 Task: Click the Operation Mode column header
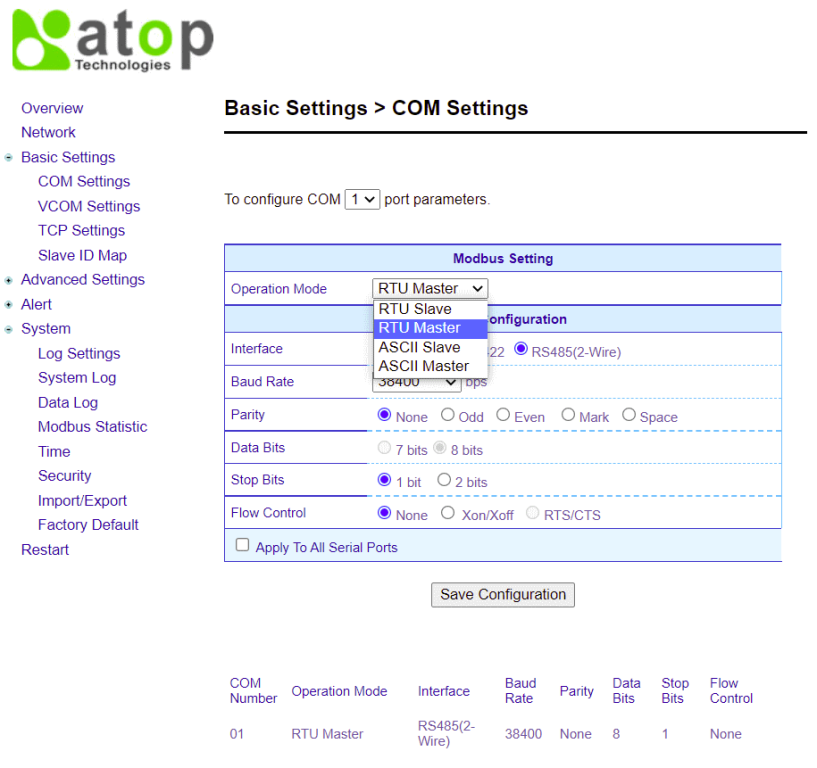pyautogui.click(x=339, y=691)
